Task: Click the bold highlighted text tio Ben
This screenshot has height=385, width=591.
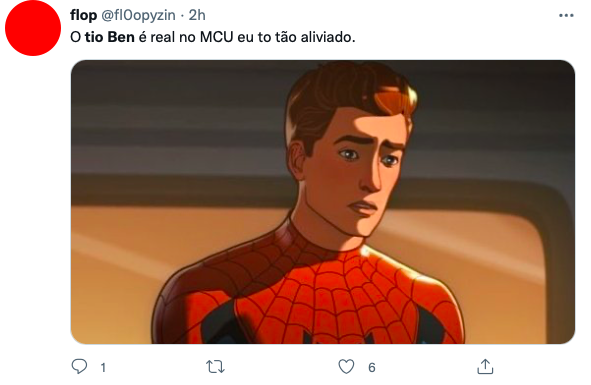Action: click(x=109, y=37)
